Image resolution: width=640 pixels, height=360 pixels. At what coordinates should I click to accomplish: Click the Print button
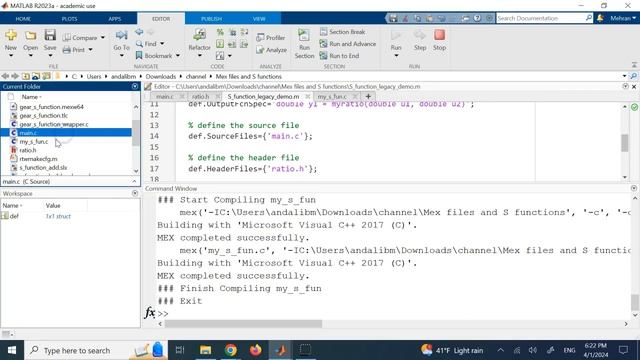click(74, 50)
